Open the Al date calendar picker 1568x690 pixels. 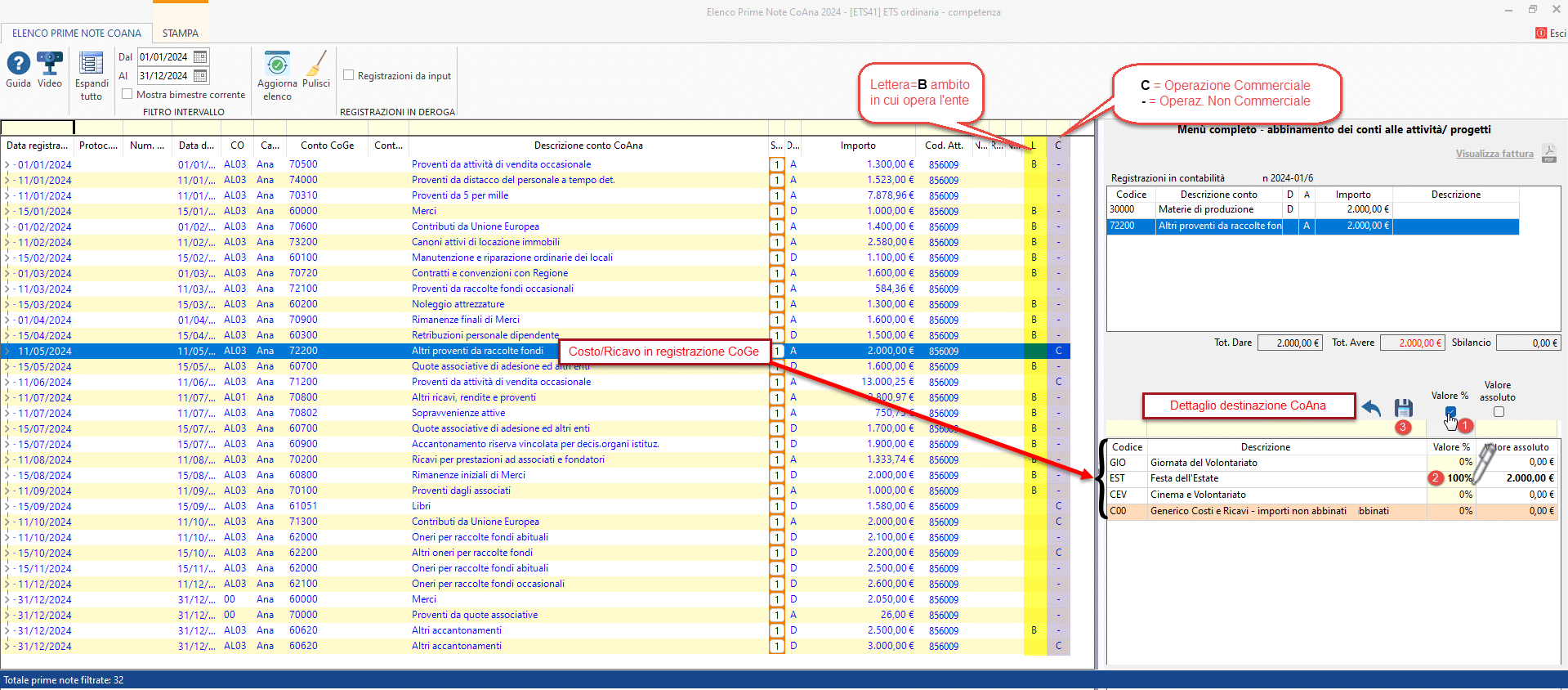point(200,75)
